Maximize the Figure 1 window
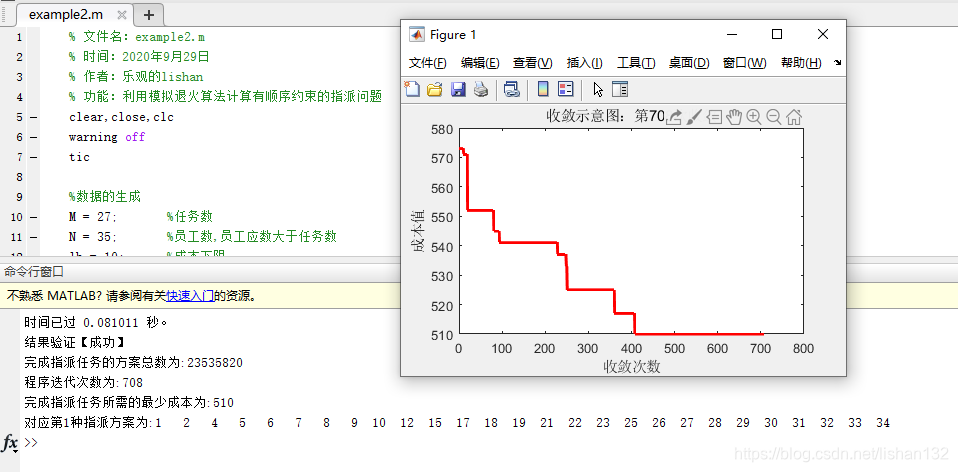 (x=777, y=34)
